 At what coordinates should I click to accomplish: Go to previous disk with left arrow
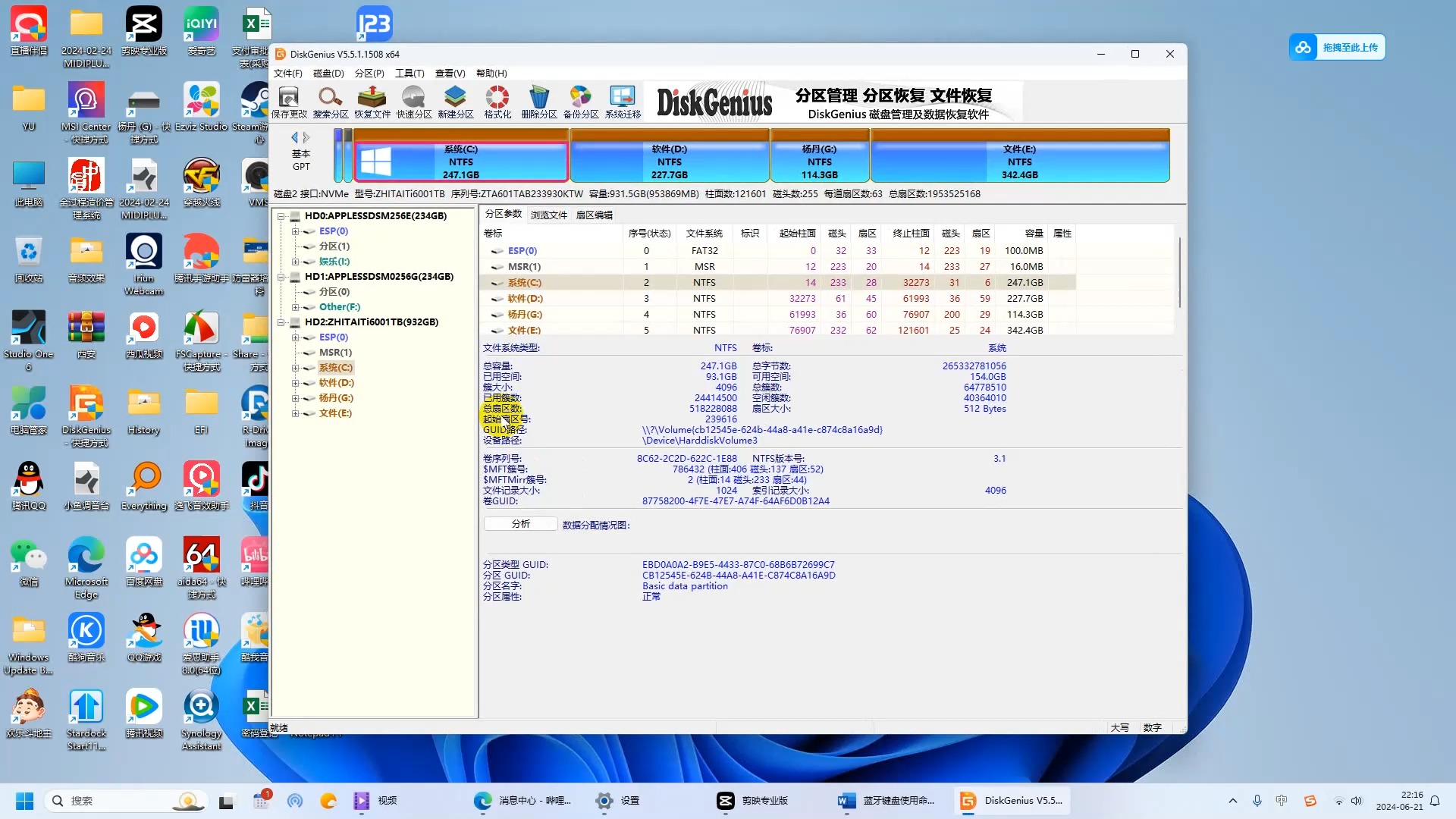[295, 137]
